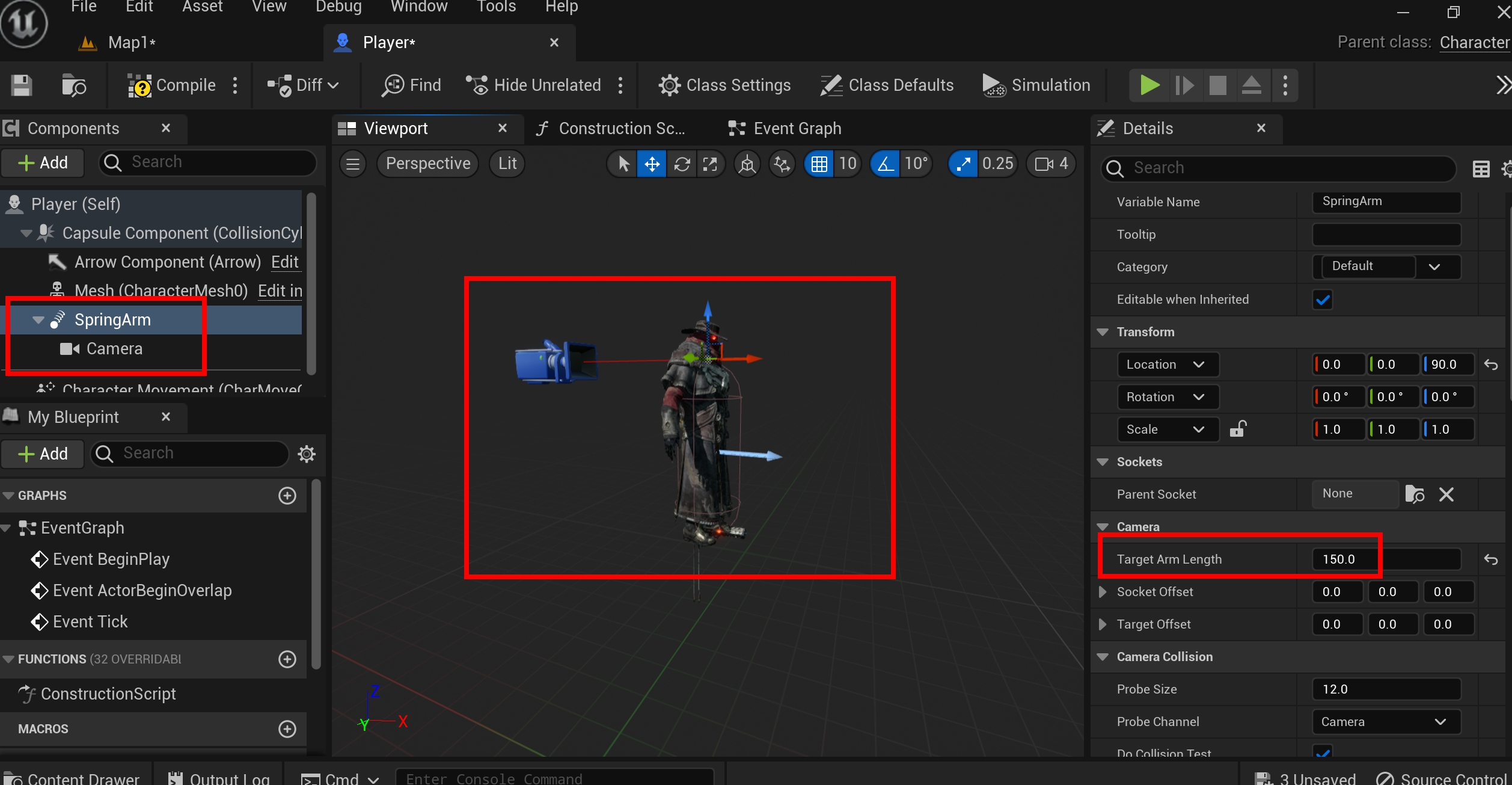Toggle scale snapping icon

(963, 164)
